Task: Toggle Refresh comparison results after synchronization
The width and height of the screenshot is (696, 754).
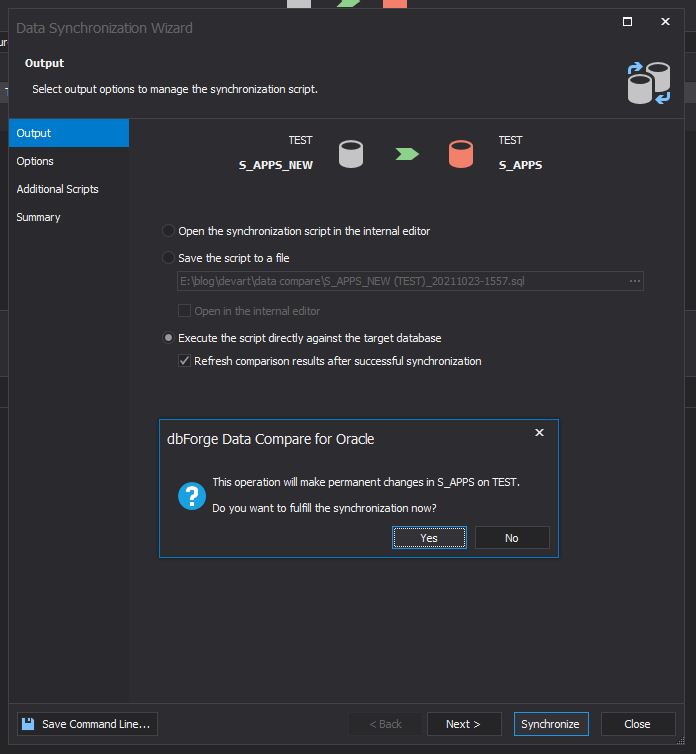Action: click(x=184, y=361)
